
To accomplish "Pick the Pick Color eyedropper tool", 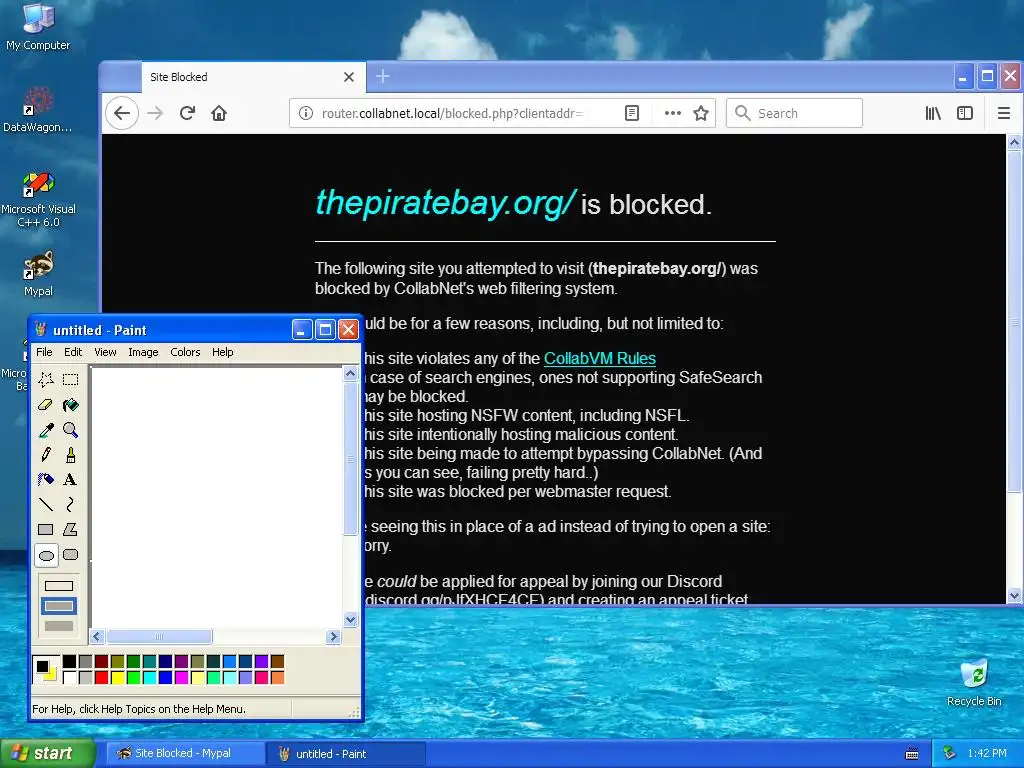I will 46,430.
